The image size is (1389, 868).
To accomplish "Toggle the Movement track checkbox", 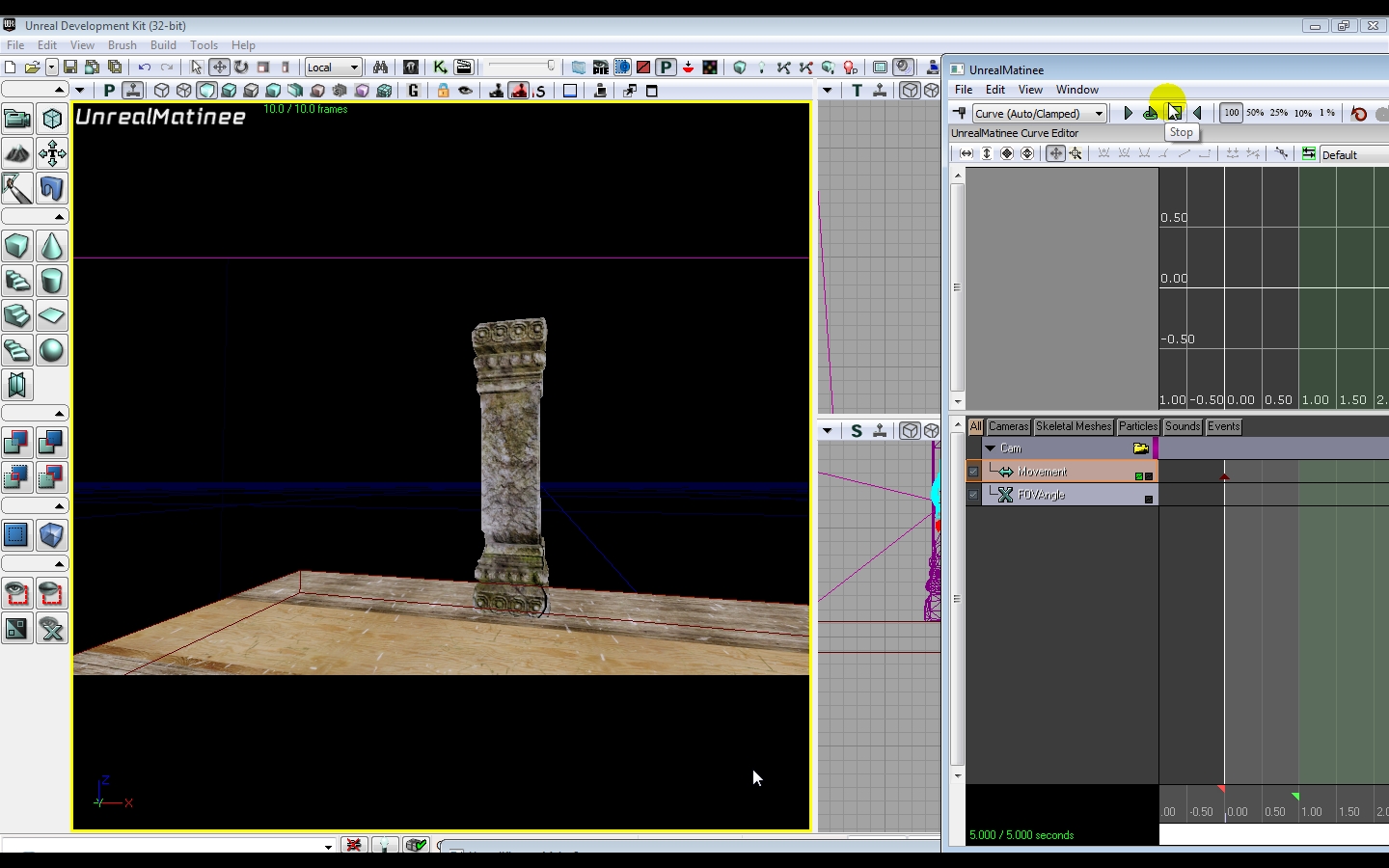I will (973, 473).
